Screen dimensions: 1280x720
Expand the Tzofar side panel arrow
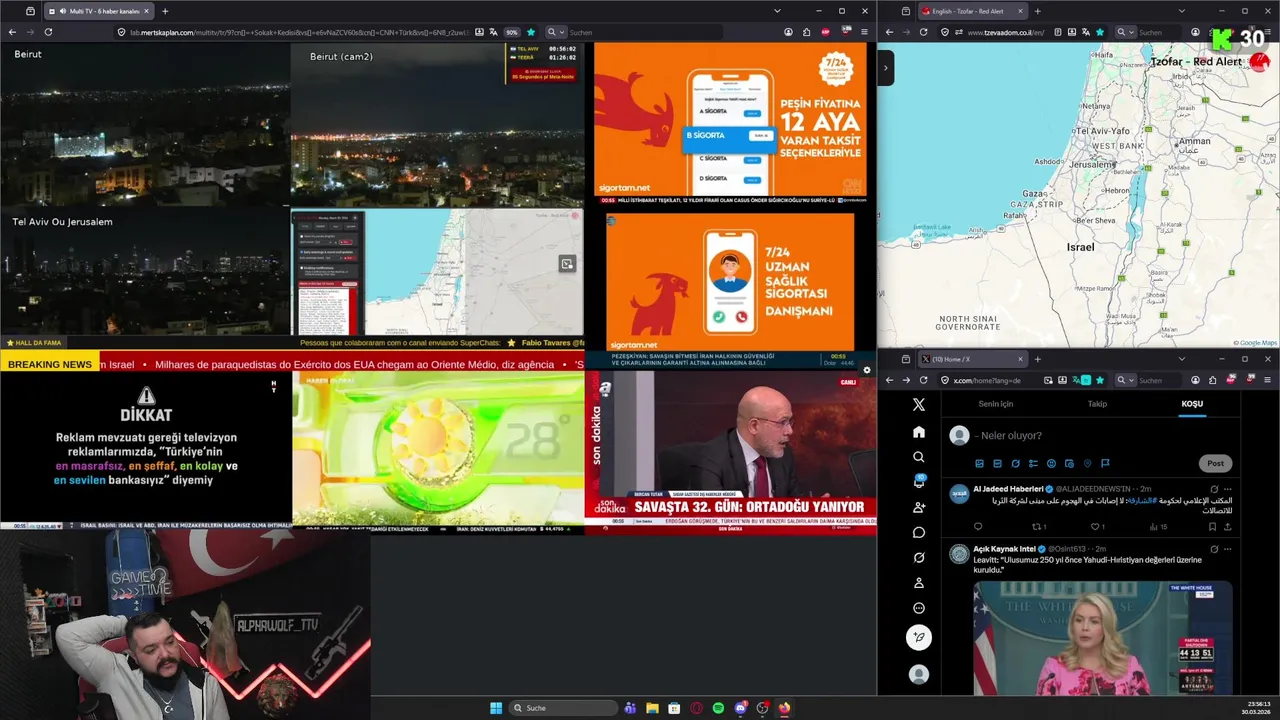[x=885, y=68]
